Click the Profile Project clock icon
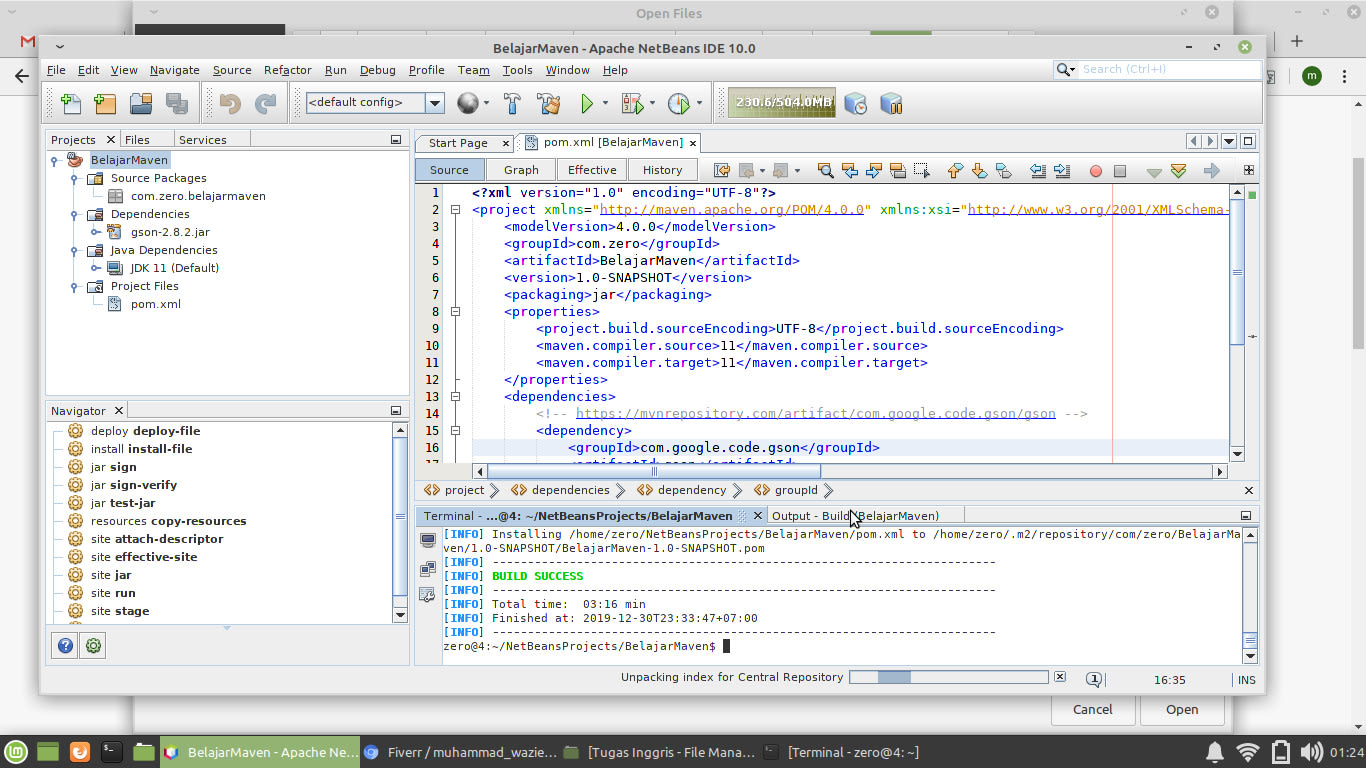 [678, 103]
